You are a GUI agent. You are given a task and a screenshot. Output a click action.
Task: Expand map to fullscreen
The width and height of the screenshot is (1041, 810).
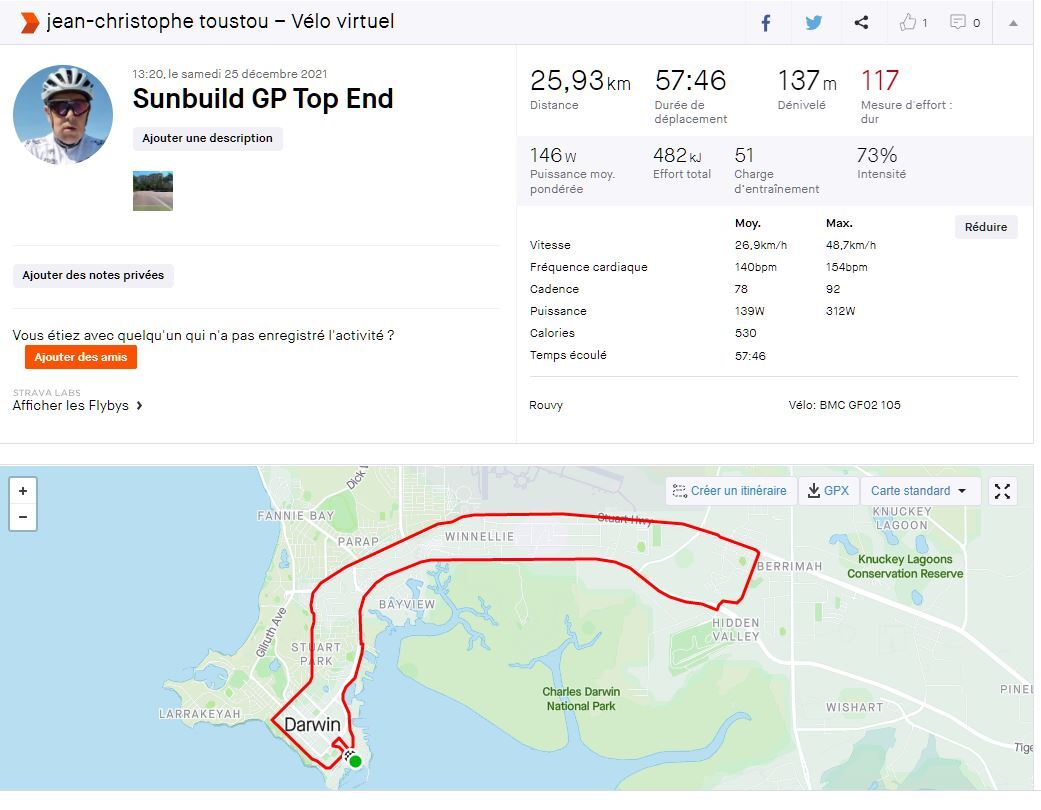click(x=1002, y=491)
